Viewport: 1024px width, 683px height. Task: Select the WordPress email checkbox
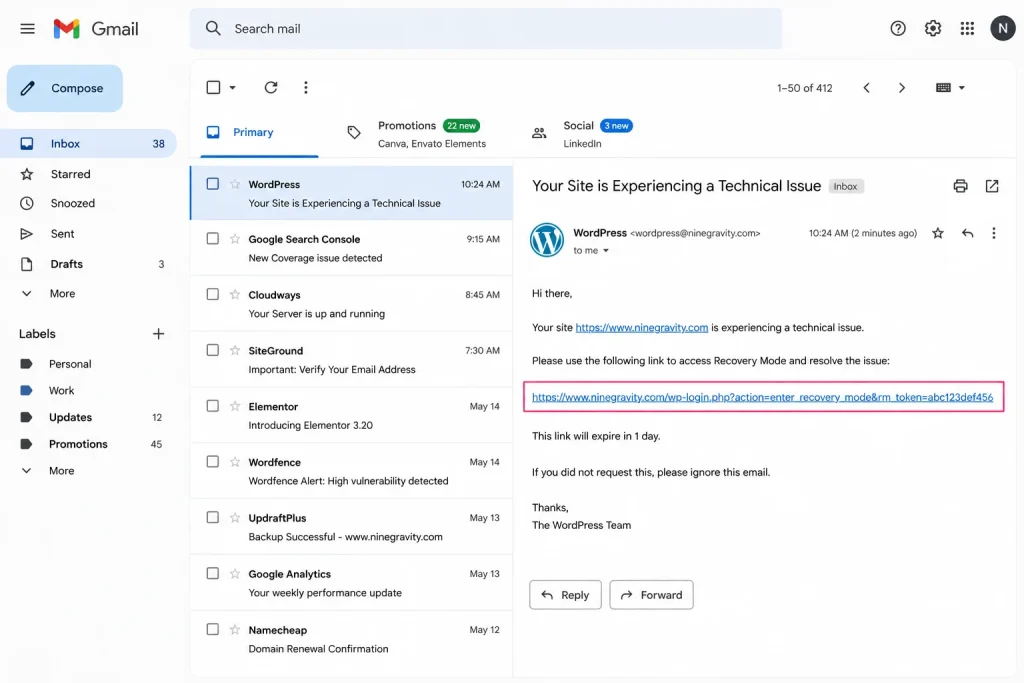[213, 184]
